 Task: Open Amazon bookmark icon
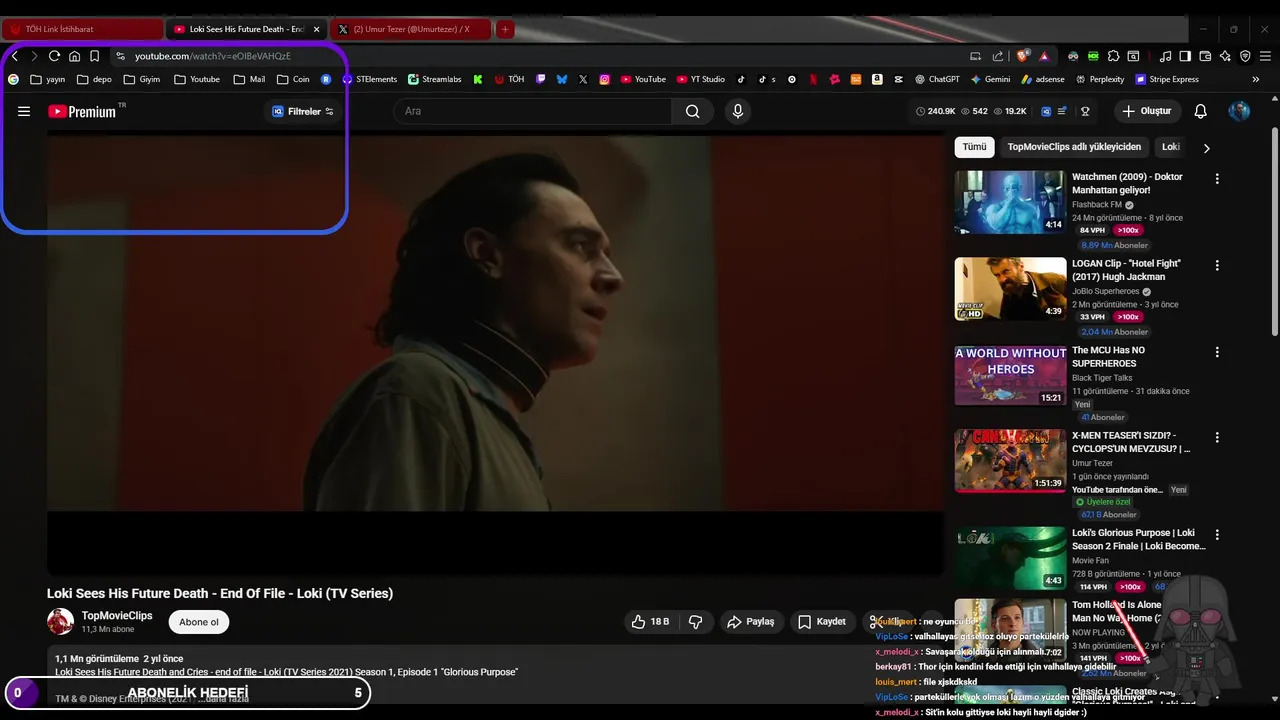coord(877,79)
